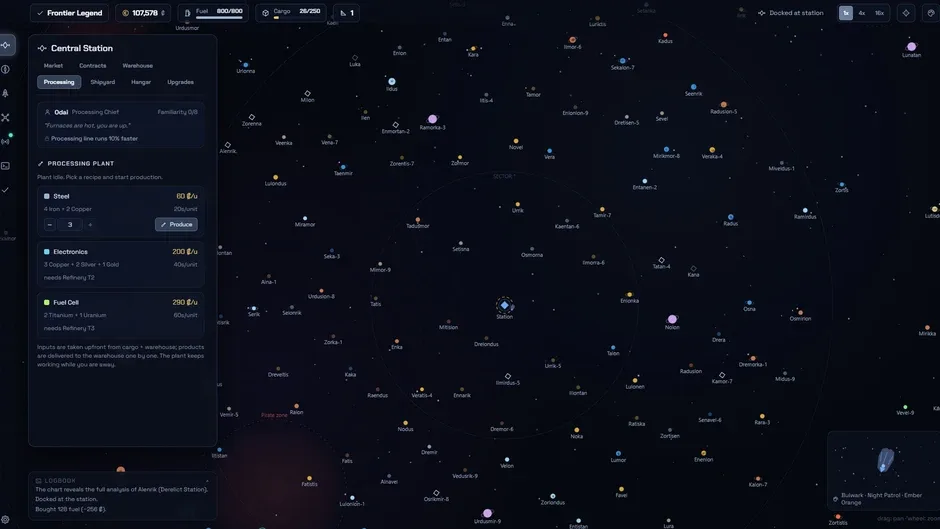This screenshot has width=940, height=529.
Task: Open the comms broadcast sidebar icon
Action: [x=5, y=142]
